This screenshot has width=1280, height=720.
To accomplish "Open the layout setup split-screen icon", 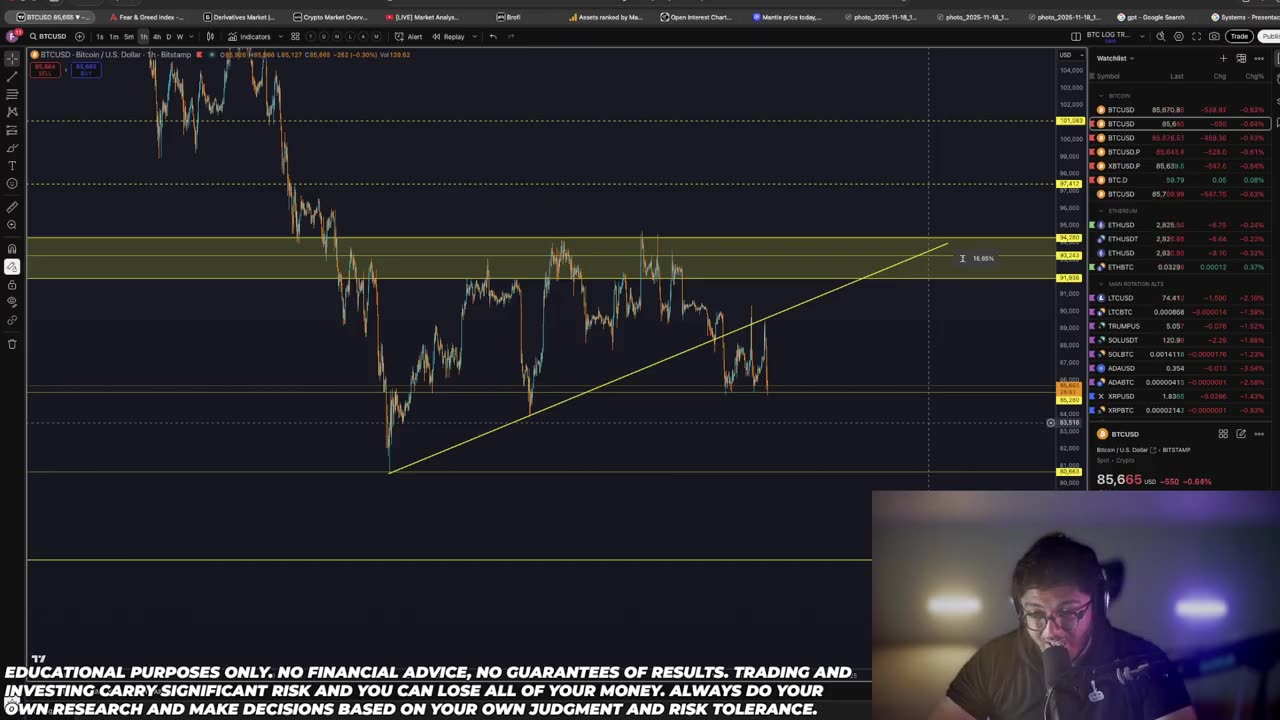I will pyautogui.click(x=1076, y=36).
